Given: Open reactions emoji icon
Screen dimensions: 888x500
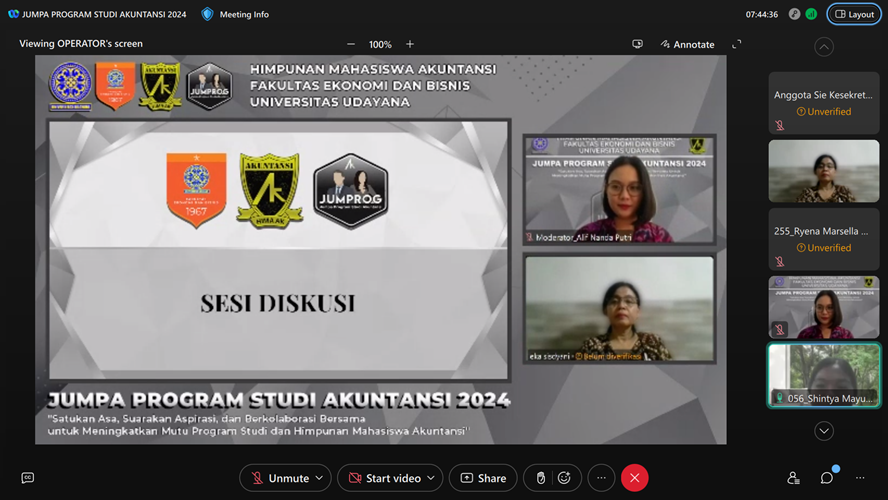Looking at the screenshot, I should [x=564, y=478].
